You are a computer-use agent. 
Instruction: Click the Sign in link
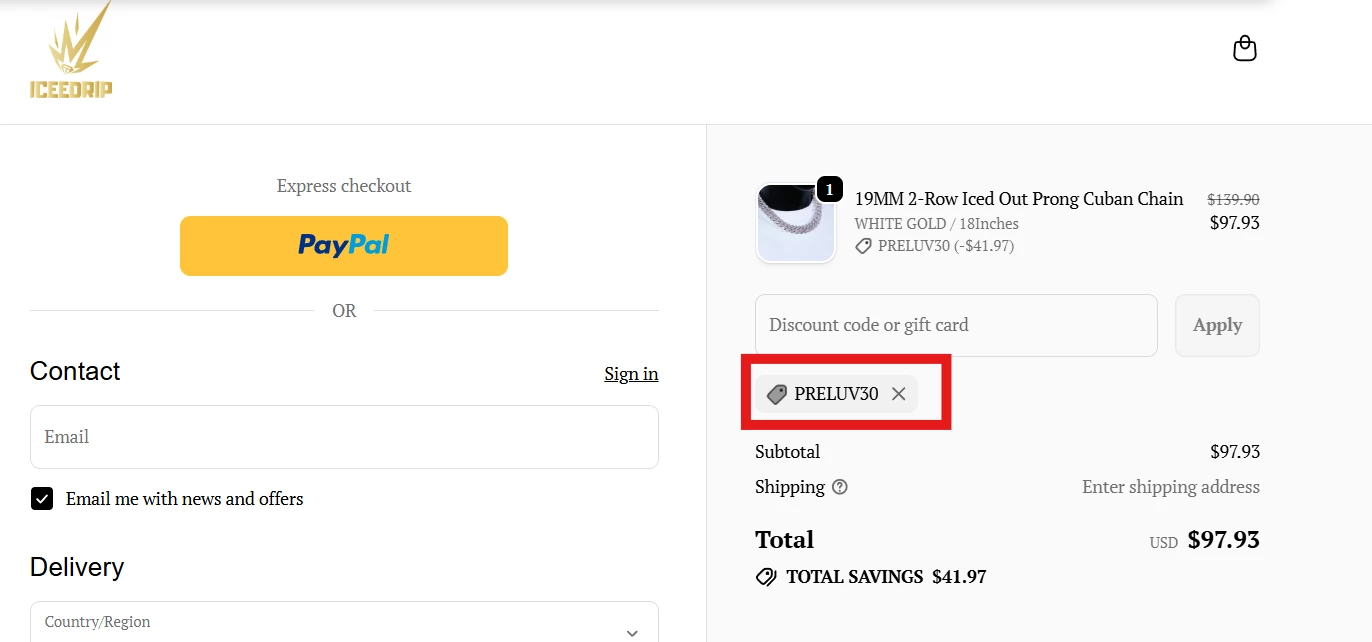tap(631, 374)
